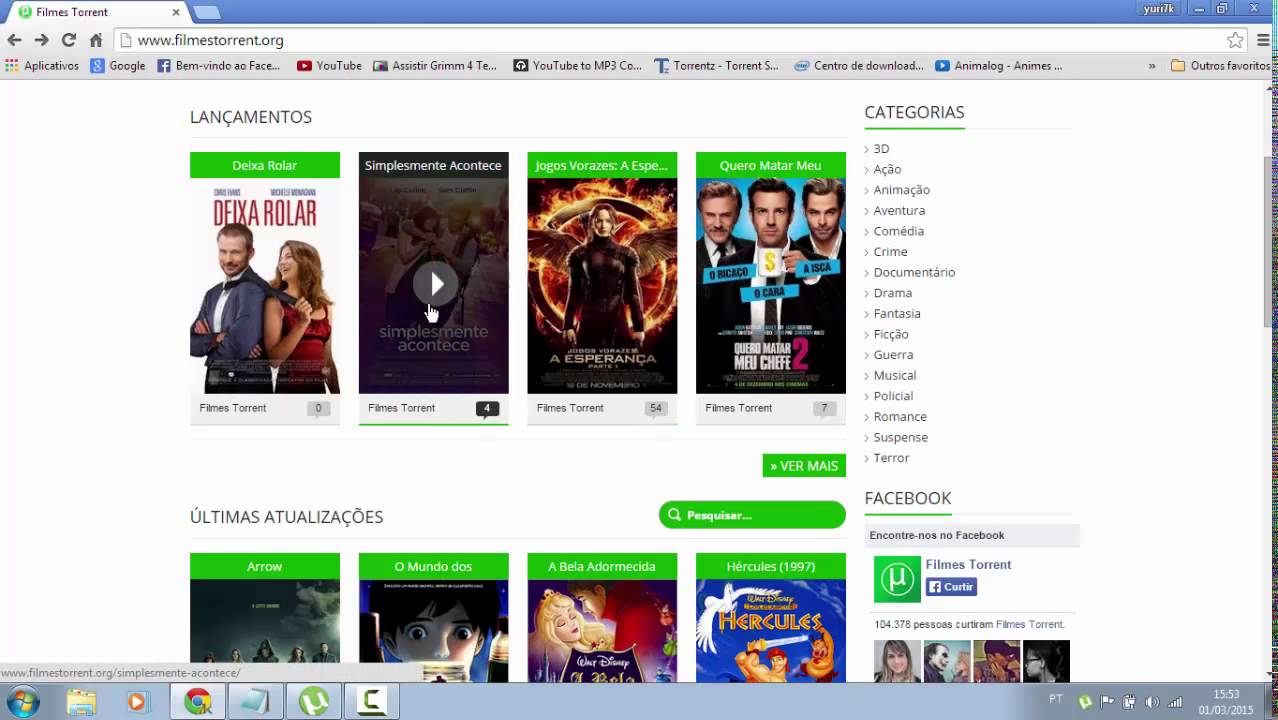Open uTorrent taskbar icon

pyautogui.click(x=314, y=702)
